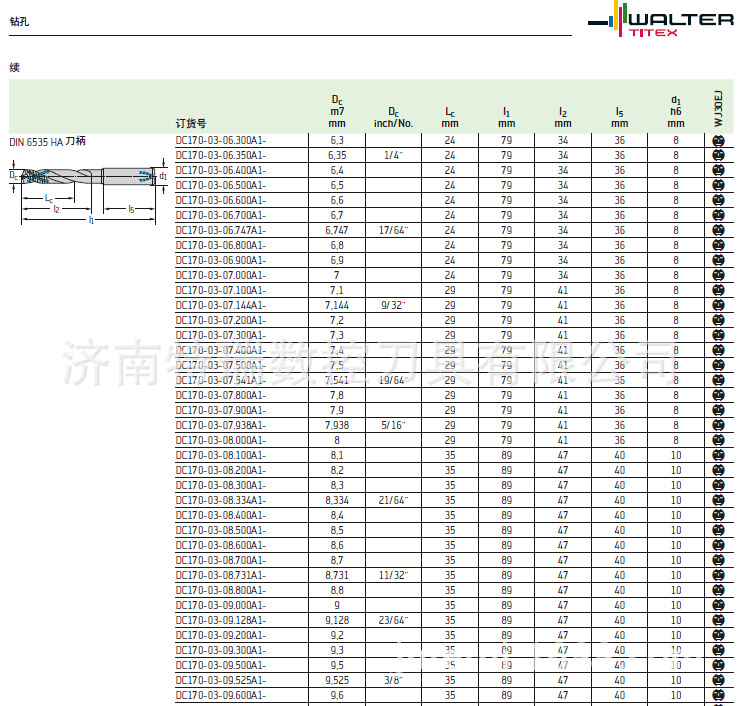
Task: Select order number DC170-03-07.100A1-
Action: (x=221, y=290)
